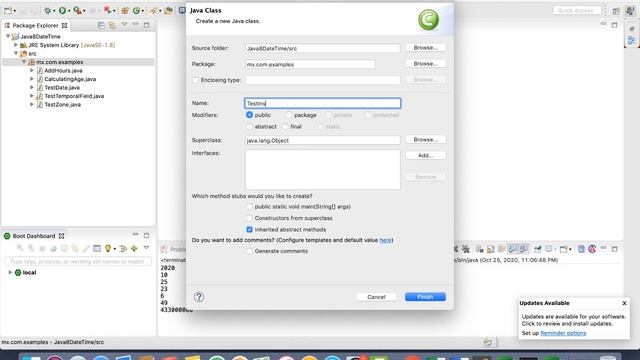Click Link with Editor in Package Explorer
Screen dimensions: 640x360
click(112, 25)
